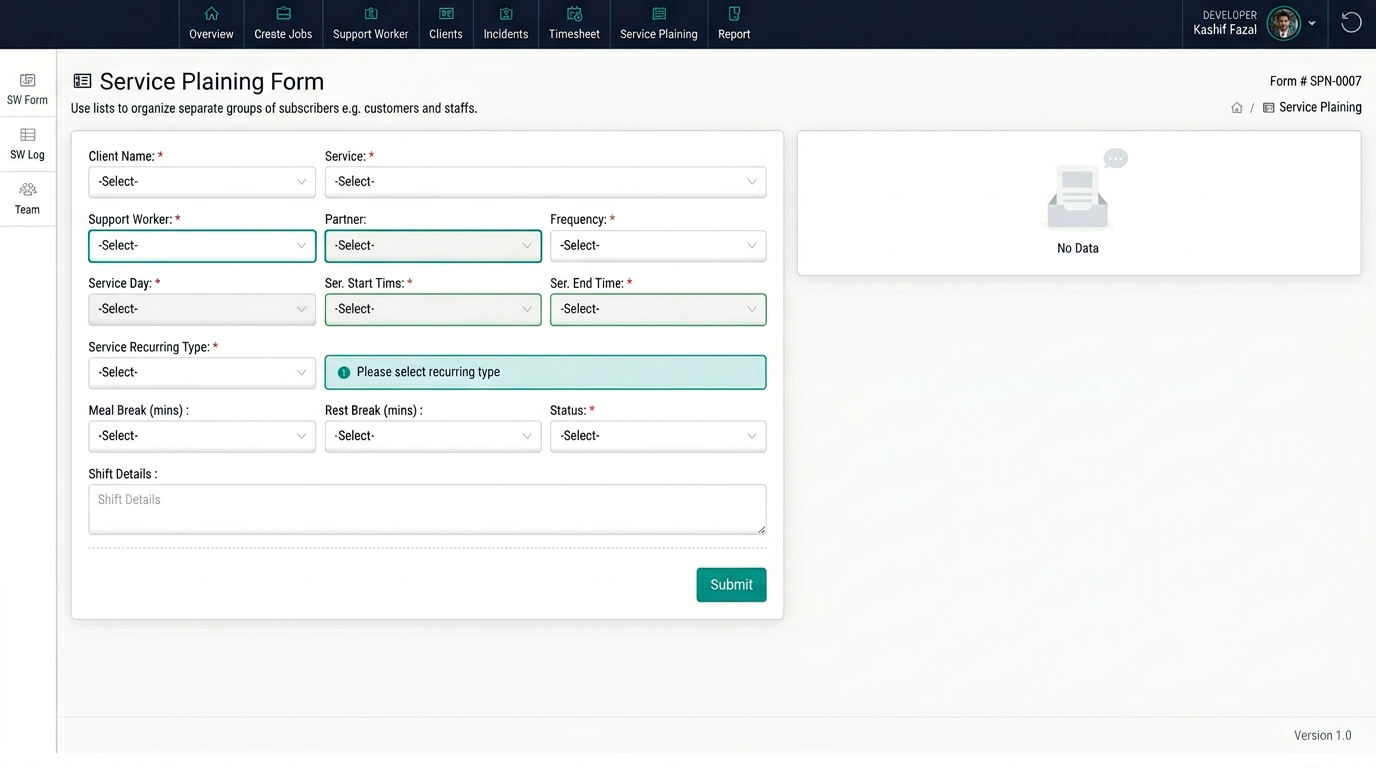Screen dimensions: 1376x768
Task: Click the Overview home icon
Action: pyautogui.click(x=211, y=14)
